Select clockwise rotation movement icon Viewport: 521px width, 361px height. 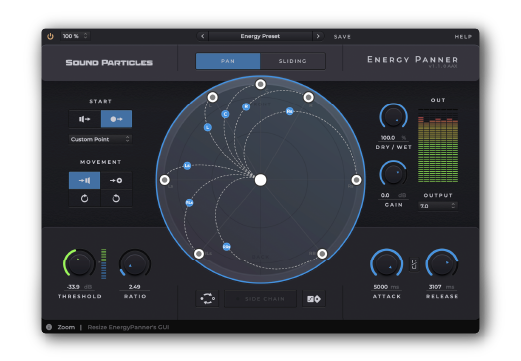tap(84, 199)
